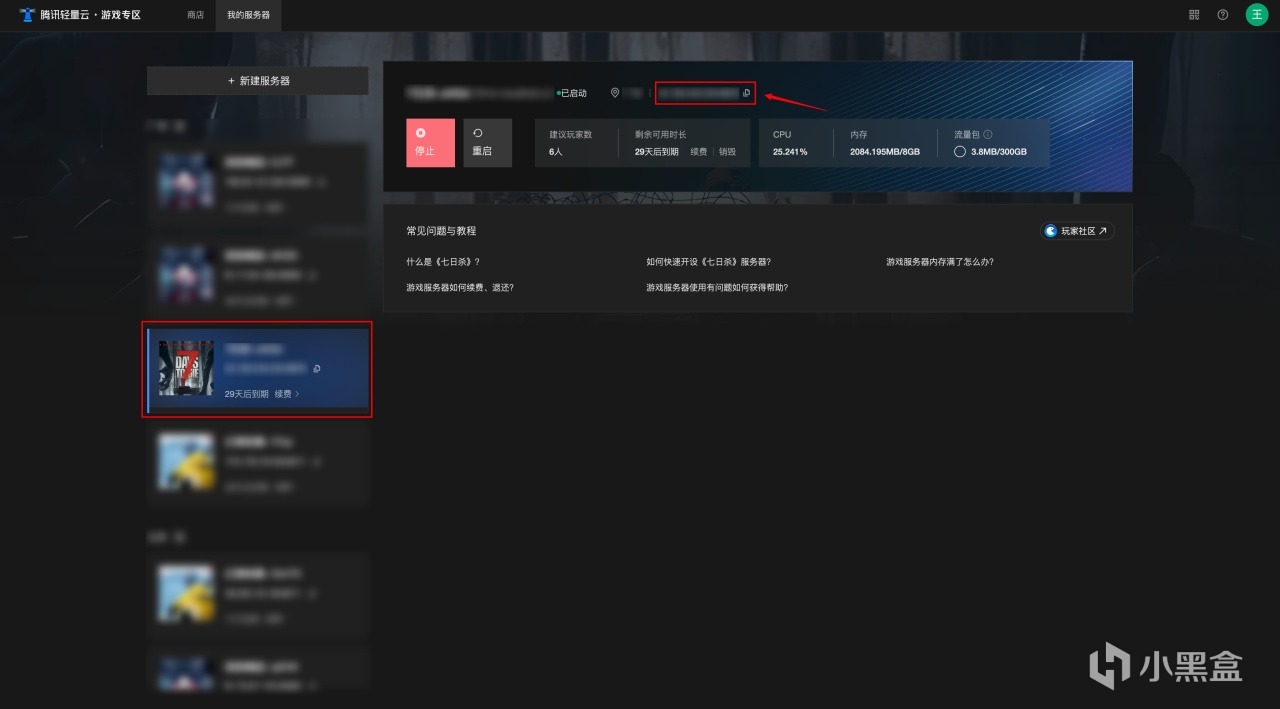The height and width of the screenshot is (709, 1280).
Task: Open 玩家社区 external link button
Action: [1078, 231]
